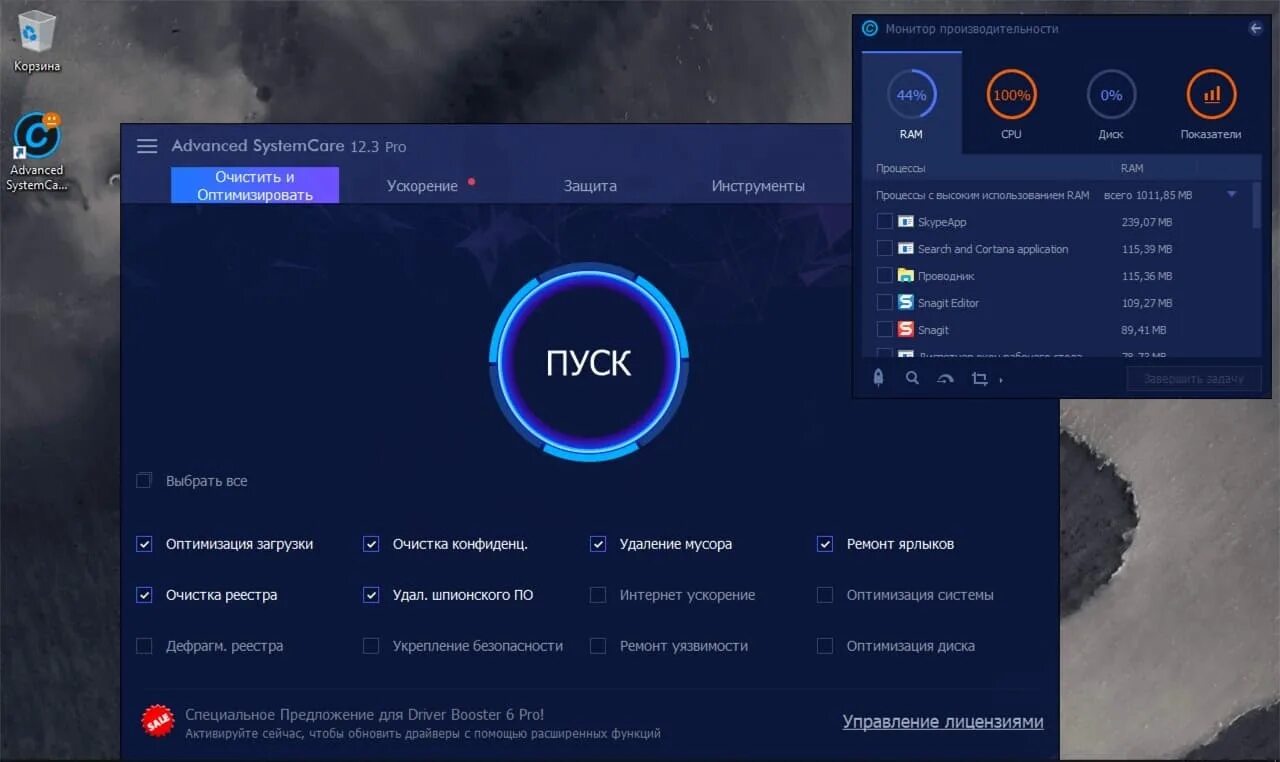Click the rocket boost icon in monitor
This screenshot has height=762, width=1280.
878,378
